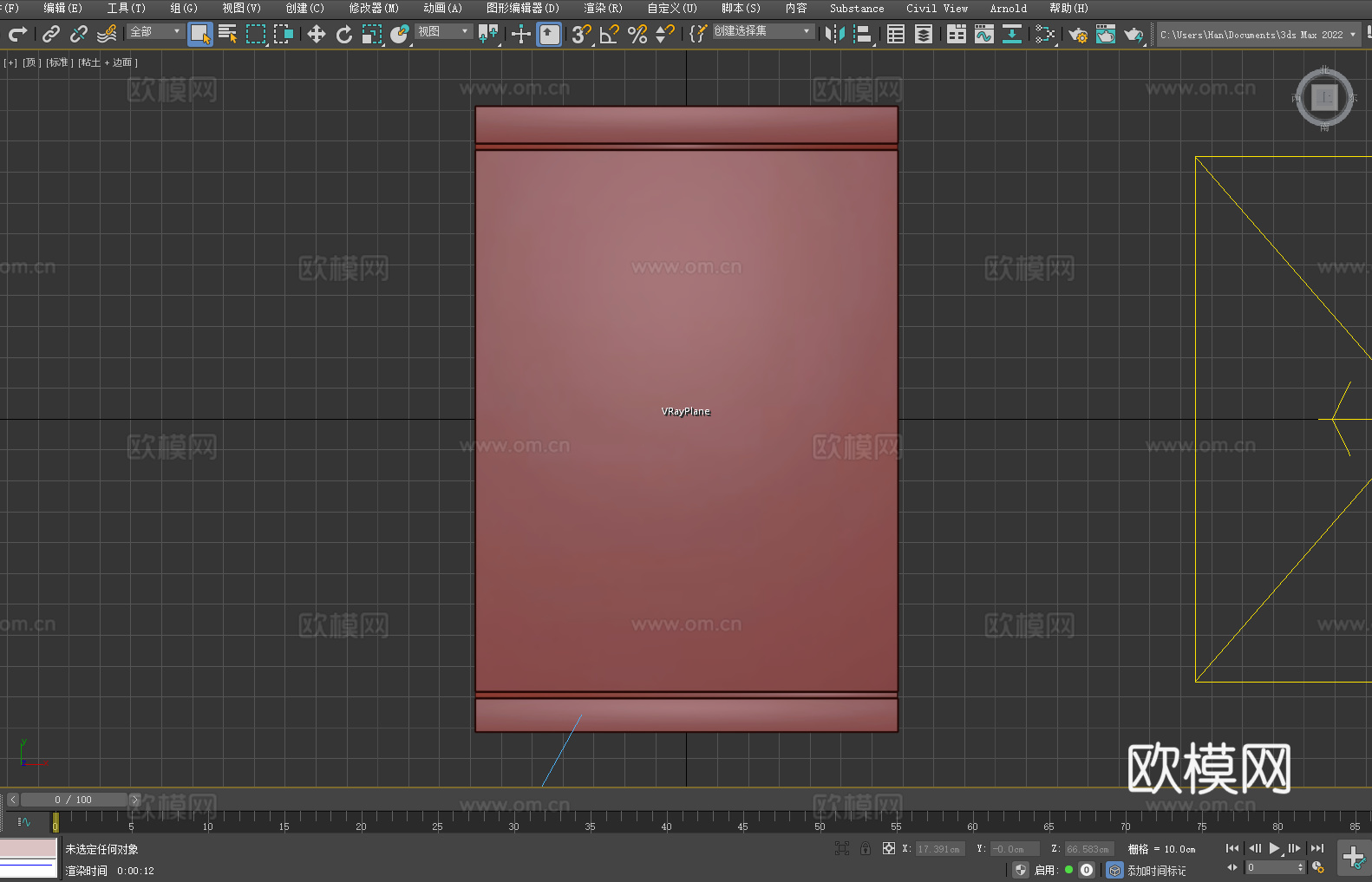Open the 视图(V) menu
Screen dimensions: 1372x882
coord(241,8)
